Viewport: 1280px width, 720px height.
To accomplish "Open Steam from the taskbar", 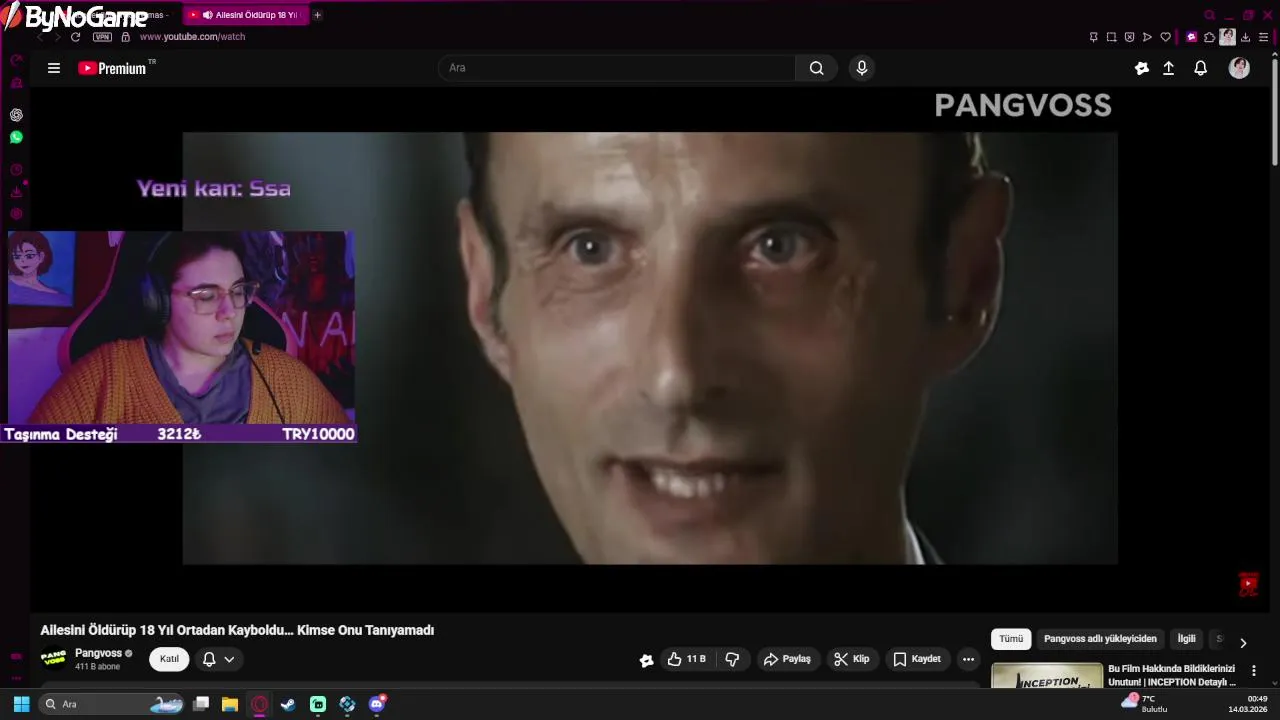I will [288, 704].
